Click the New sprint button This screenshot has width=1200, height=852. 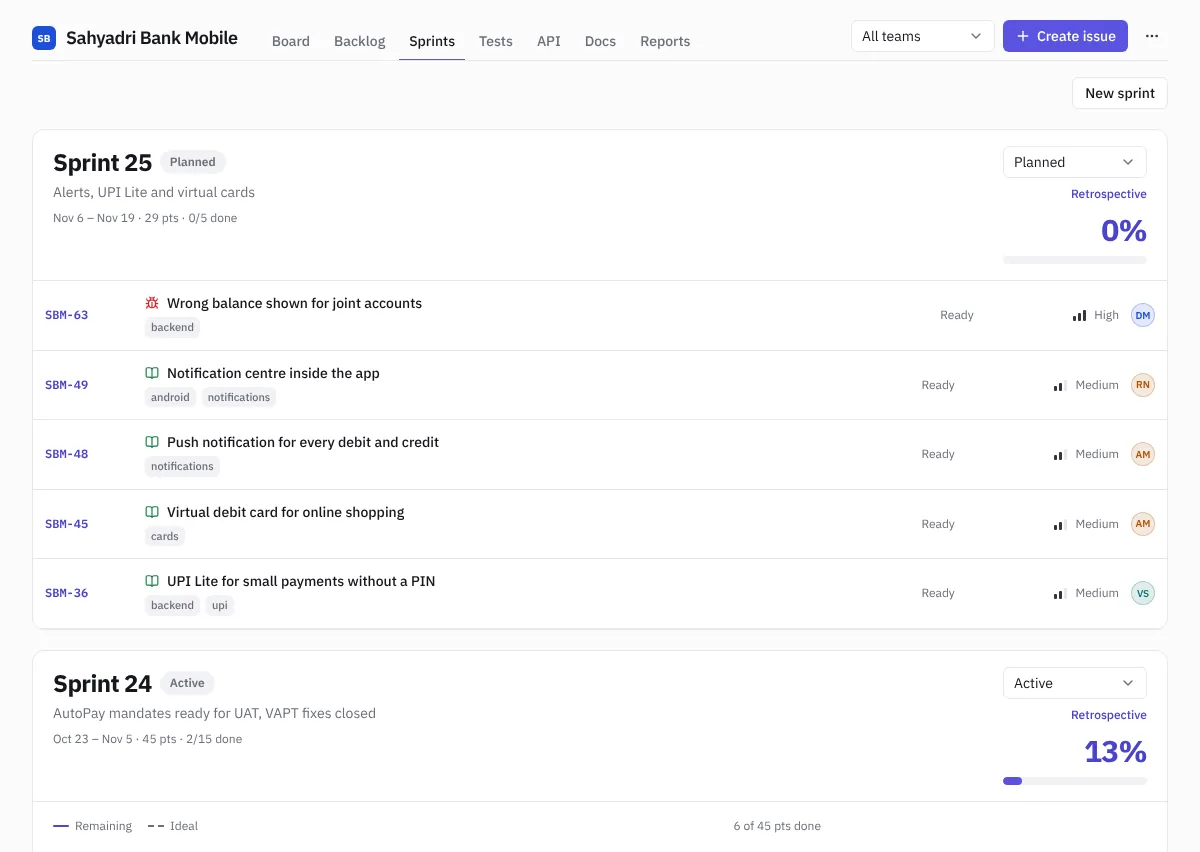pyautogui.click(x=1120, y=93)
